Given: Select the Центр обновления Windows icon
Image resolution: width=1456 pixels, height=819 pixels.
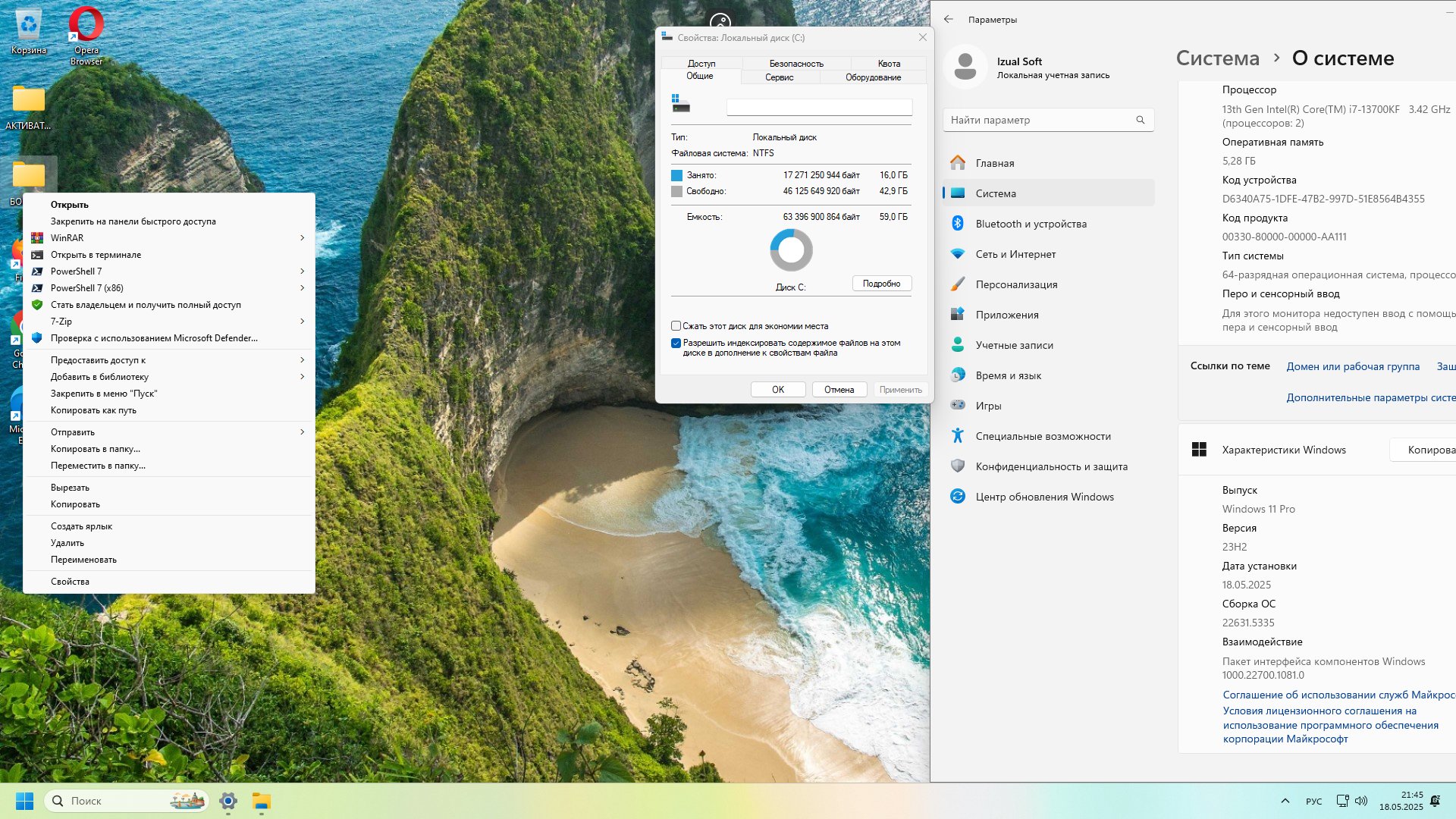Looking at the screenshot, I should tap(958, 496).
